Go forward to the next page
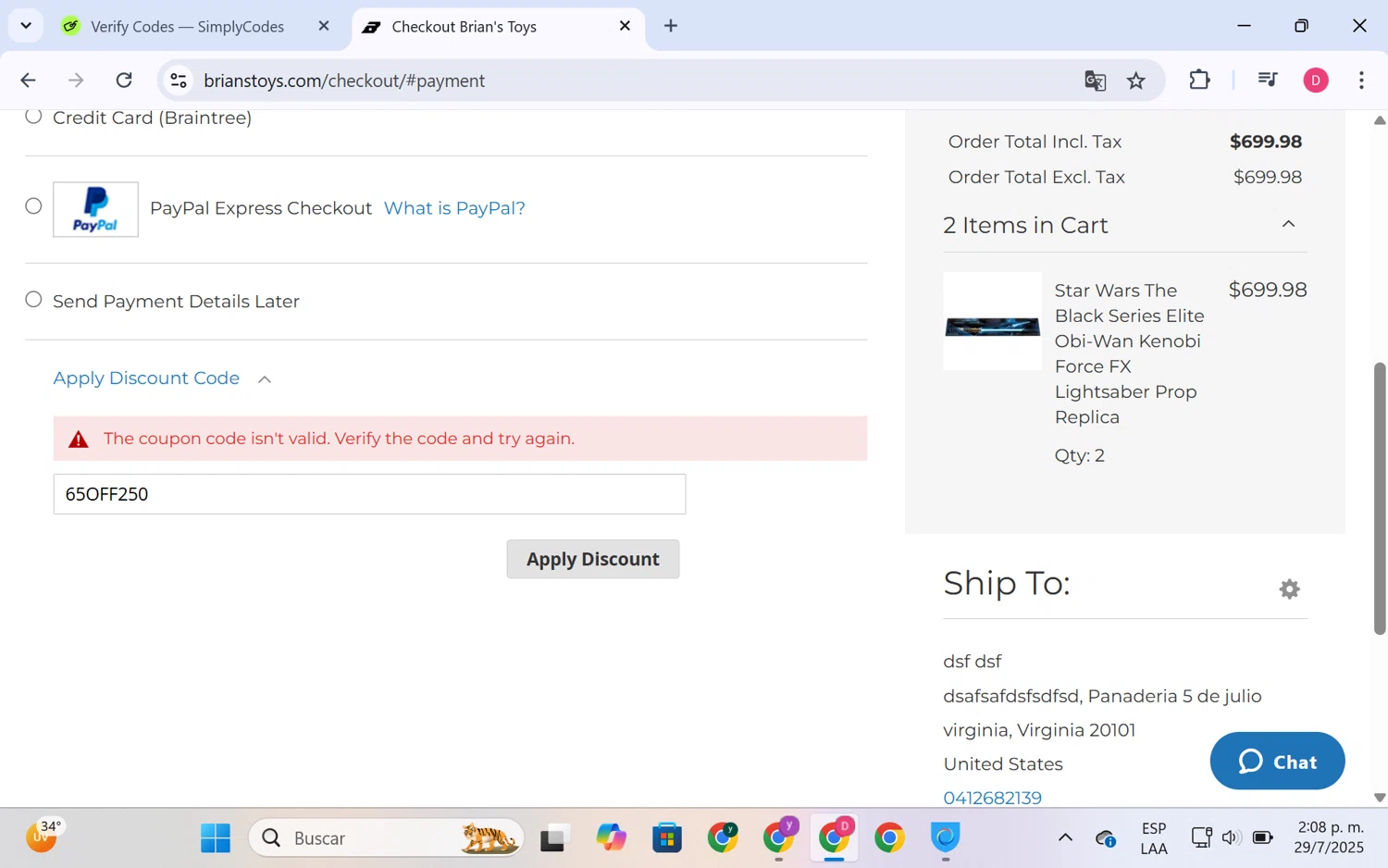Viewport: 1388px width, 868px height. click(x=76, y=81)
